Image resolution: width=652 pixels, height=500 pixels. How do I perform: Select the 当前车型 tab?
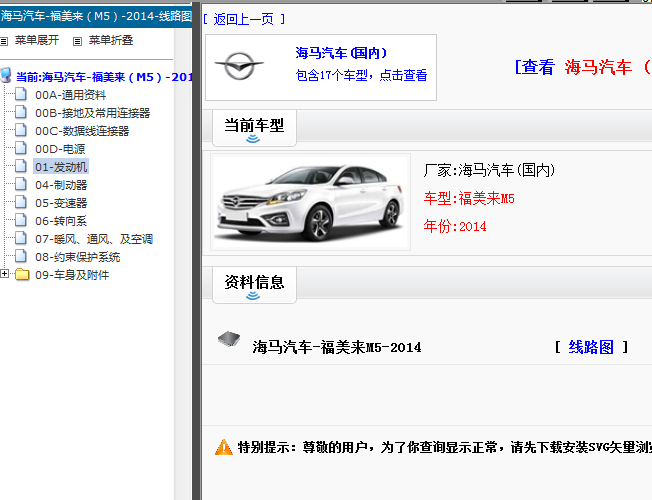click(254, 128)
